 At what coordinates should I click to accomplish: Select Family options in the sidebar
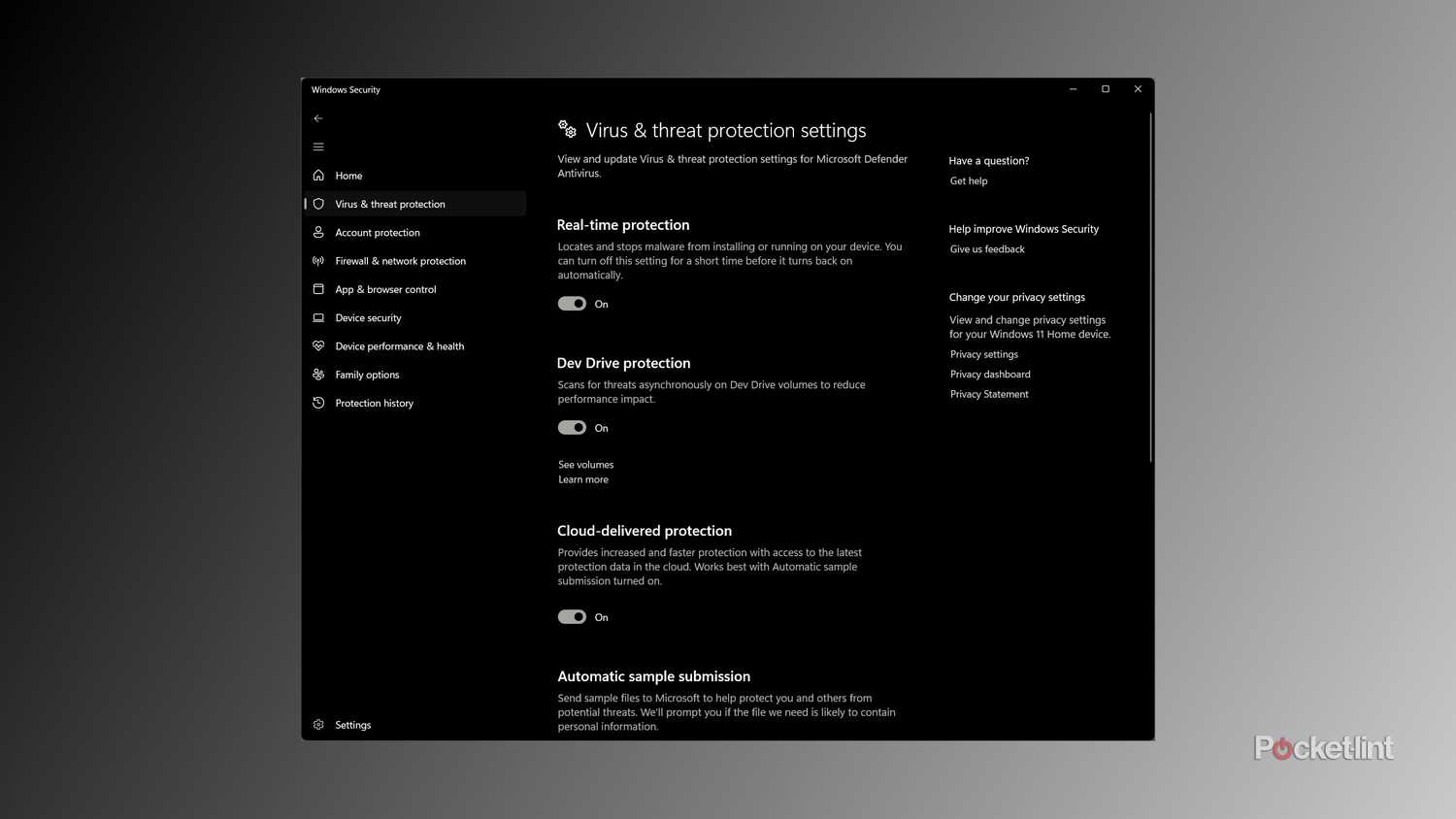[367, 374]
